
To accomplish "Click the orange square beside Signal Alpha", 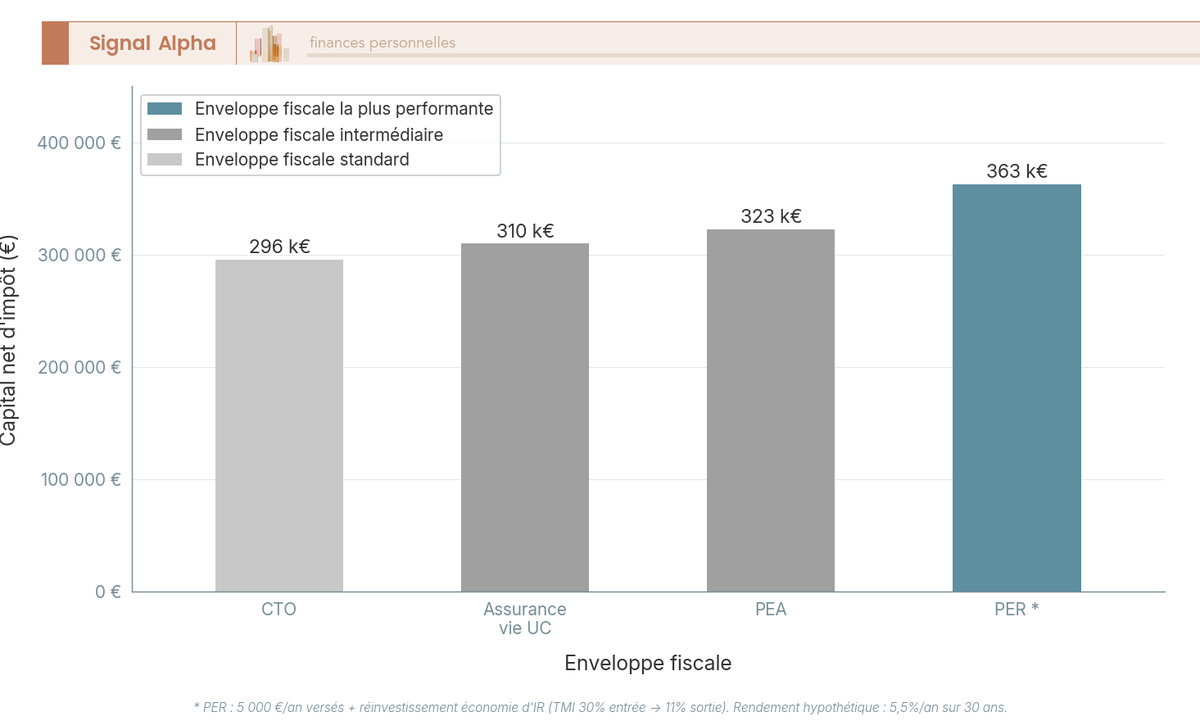I will click(x=55, y=43).
